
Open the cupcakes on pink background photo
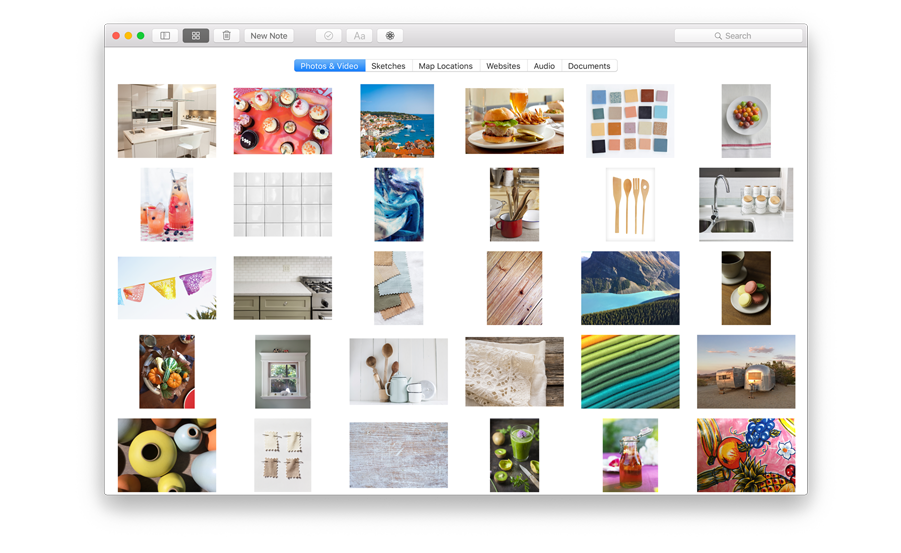(x=283, y=121)
